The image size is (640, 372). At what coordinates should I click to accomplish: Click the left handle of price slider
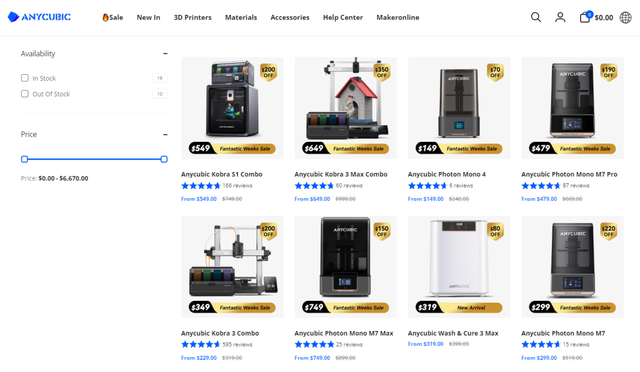(24, 159)
